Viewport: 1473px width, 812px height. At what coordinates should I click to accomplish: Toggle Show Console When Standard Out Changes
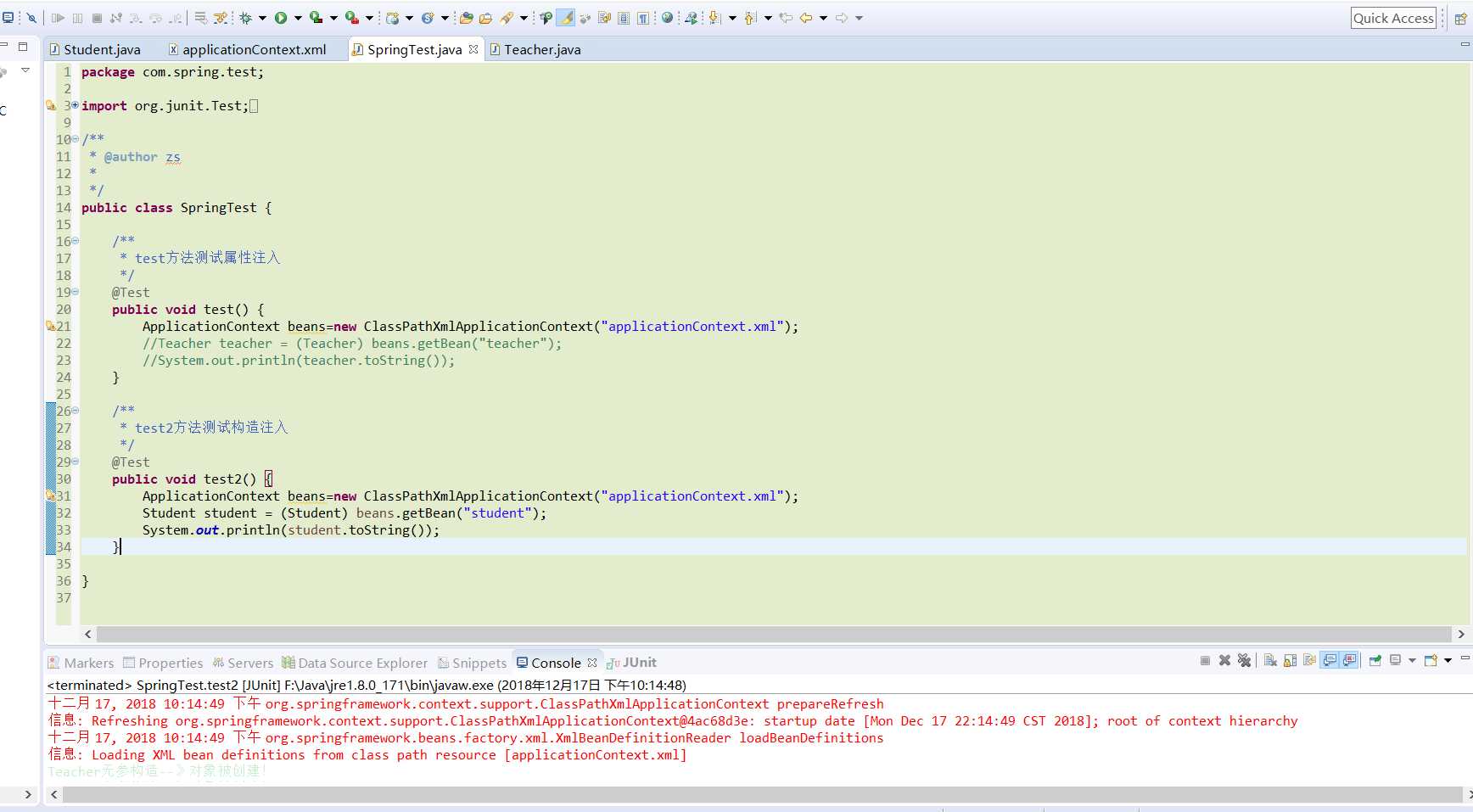point(1330,660)
